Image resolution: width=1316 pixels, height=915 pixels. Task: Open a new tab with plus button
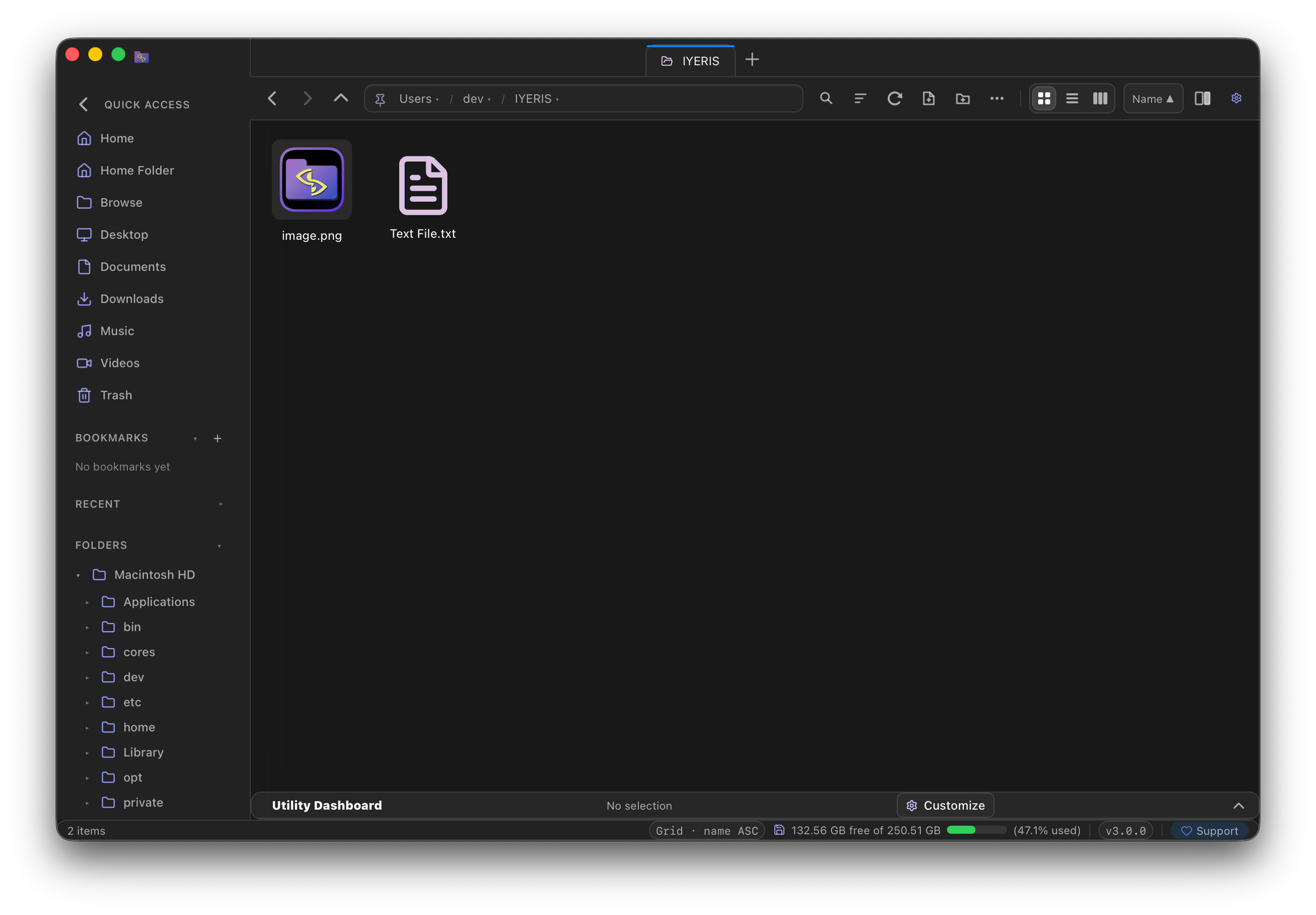point(752,60)
